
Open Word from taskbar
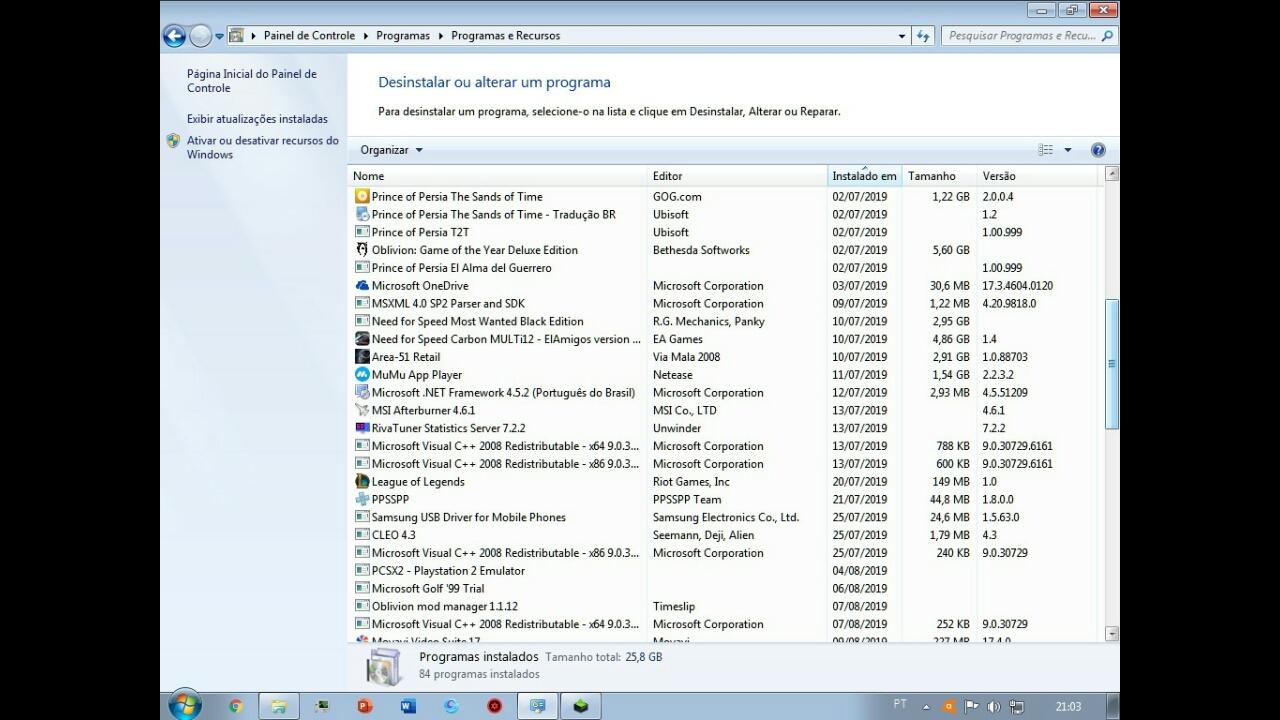[408, 706]
